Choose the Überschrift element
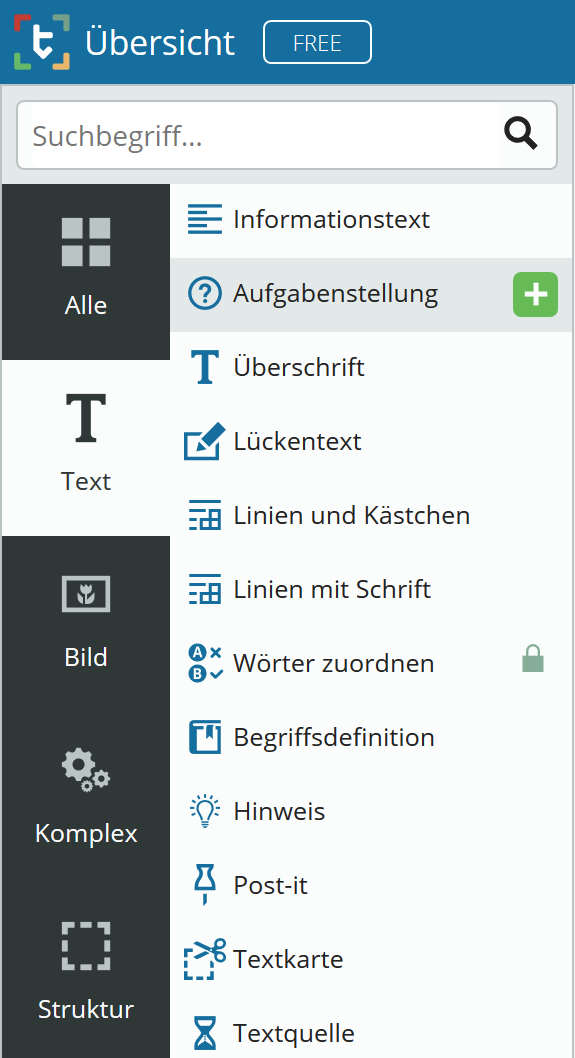Image resolution: width=575 pixels, height=1058 pixels. click(x=371, y=368)
